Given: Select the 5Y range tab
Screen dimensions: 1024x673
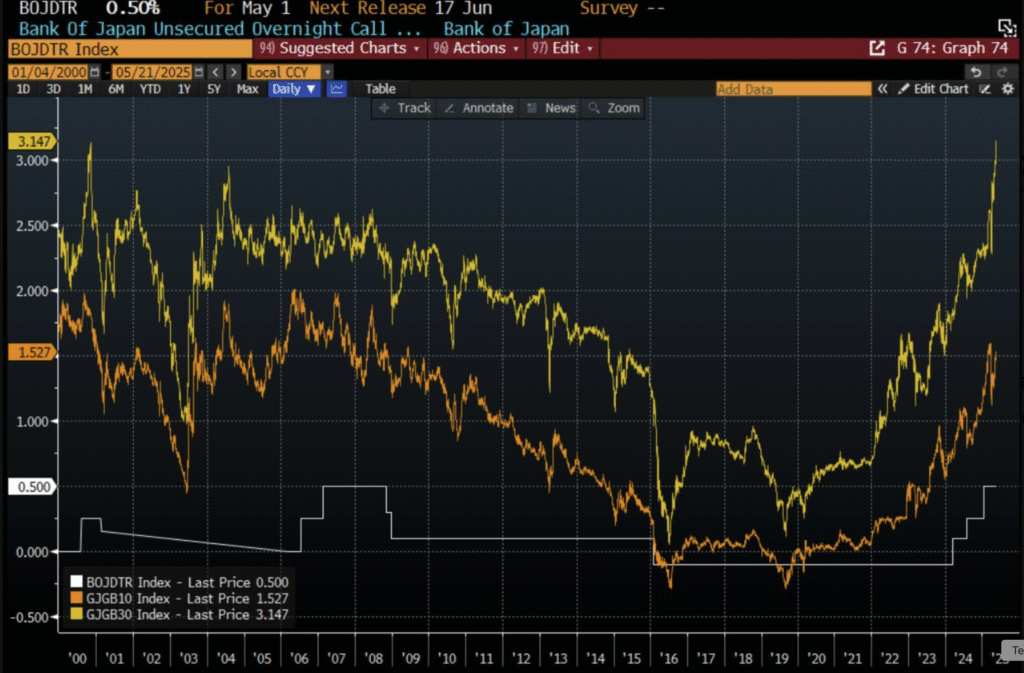Looking at the screenshot, I should click(214, 89).
